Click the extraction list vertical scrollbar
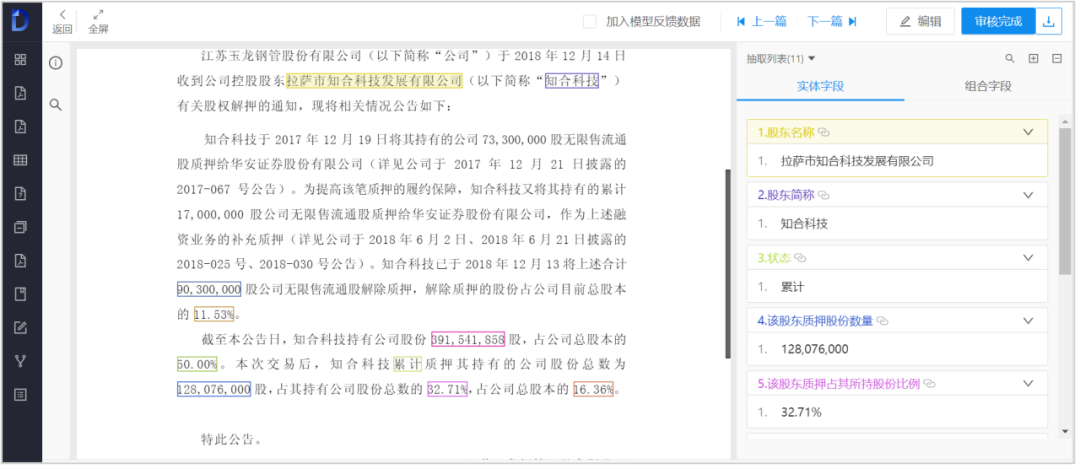The image size is (1080, 469). click(1066, 200)
